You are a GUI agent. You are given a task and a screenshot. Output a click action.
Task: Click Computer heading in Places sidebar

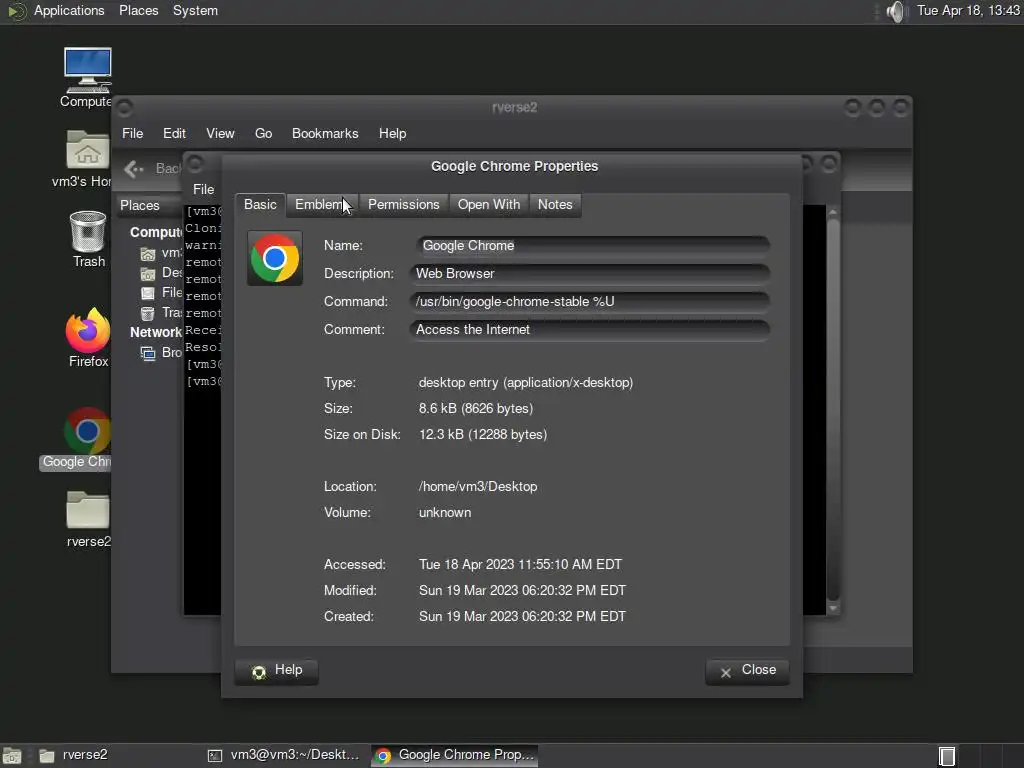click(x=155, y=232)
